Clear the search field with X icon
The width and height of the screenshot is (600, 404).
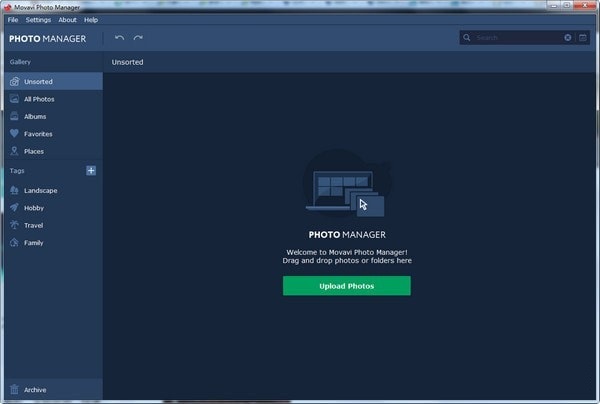[x=568, y=37]
